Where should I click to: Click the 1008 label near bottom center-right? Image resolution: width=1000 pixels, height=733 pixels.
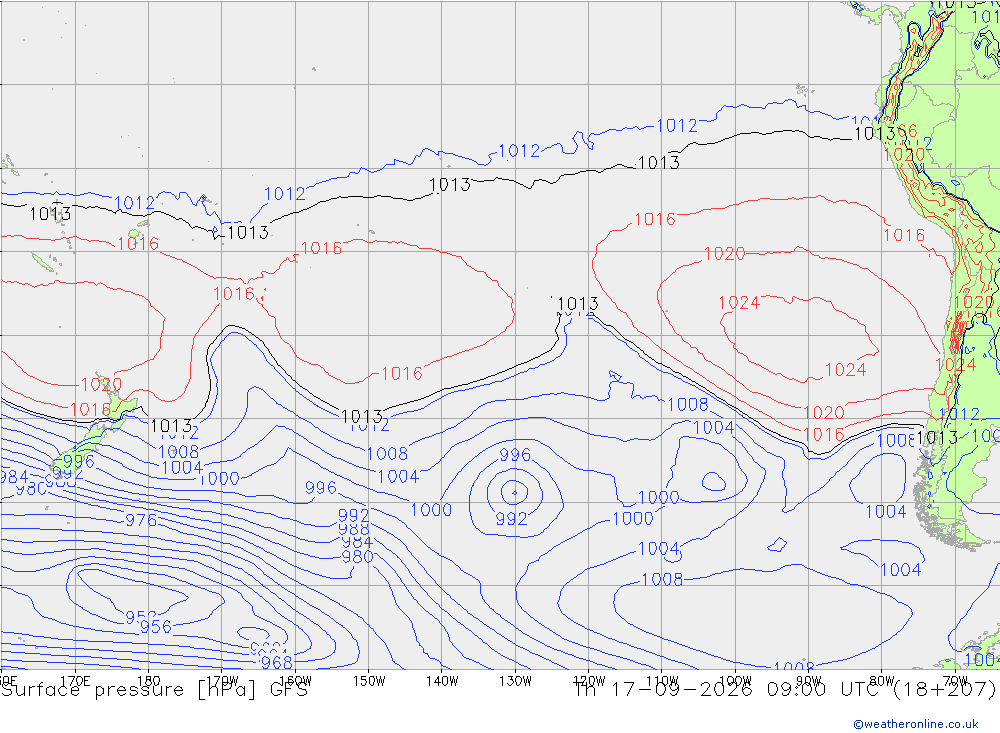[x=662, y=579]
